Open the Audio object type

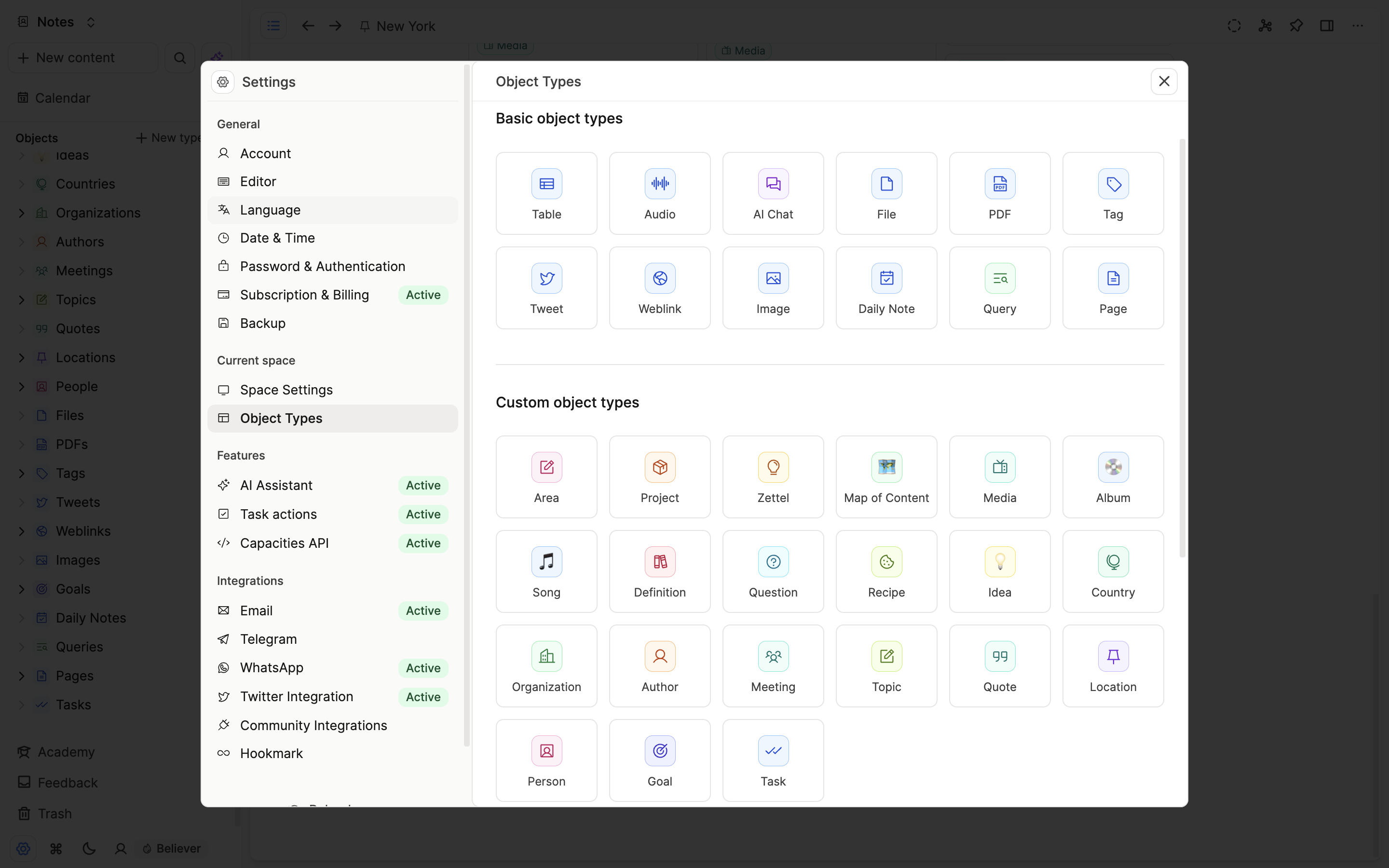[x=659, y=193]
